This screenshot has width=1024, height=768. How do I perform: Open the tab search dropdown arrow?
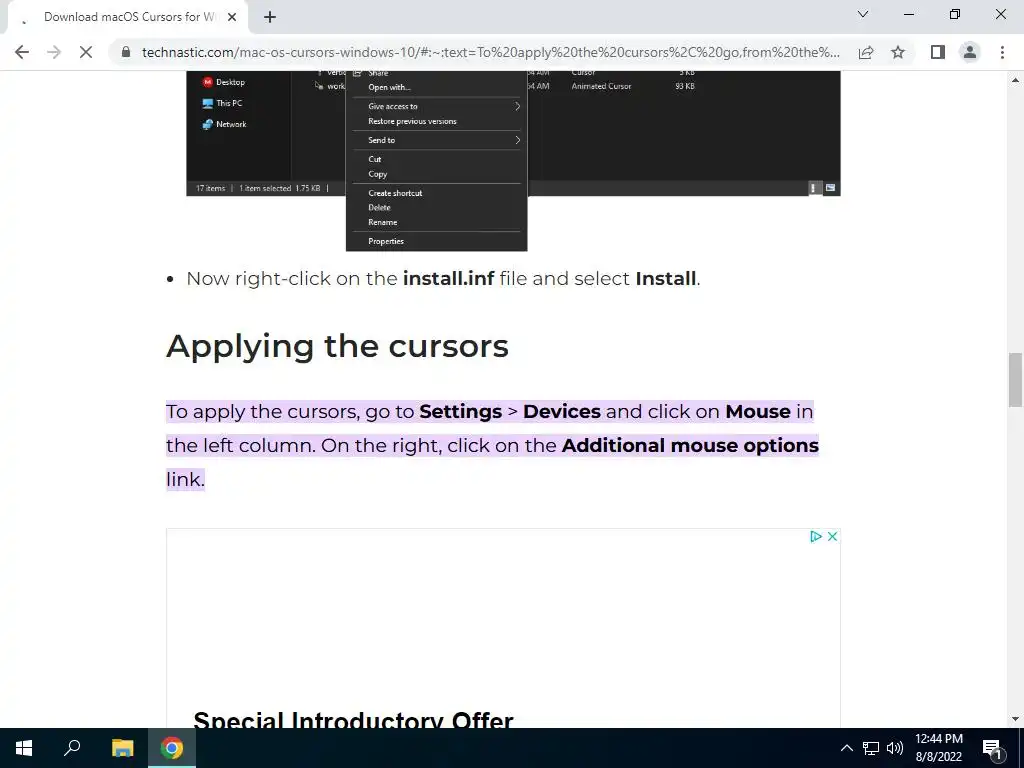coord(863,14)
